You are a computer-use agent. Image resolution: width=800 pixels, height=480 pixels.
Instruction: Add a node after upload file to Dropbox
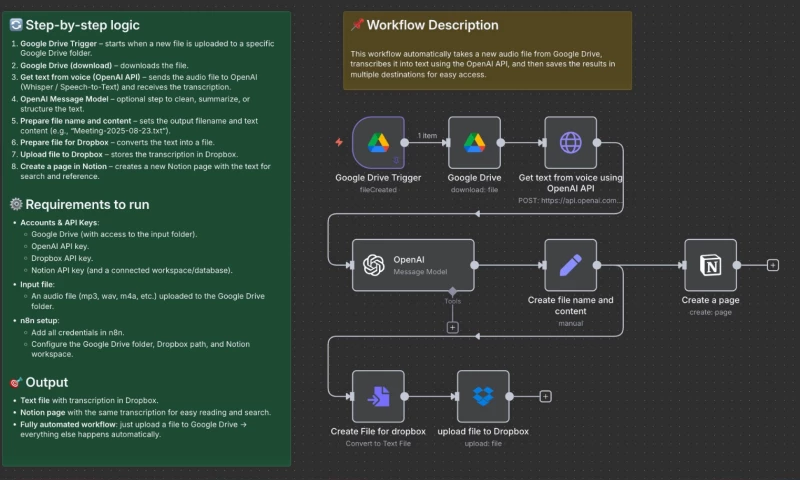pos(545,396)
